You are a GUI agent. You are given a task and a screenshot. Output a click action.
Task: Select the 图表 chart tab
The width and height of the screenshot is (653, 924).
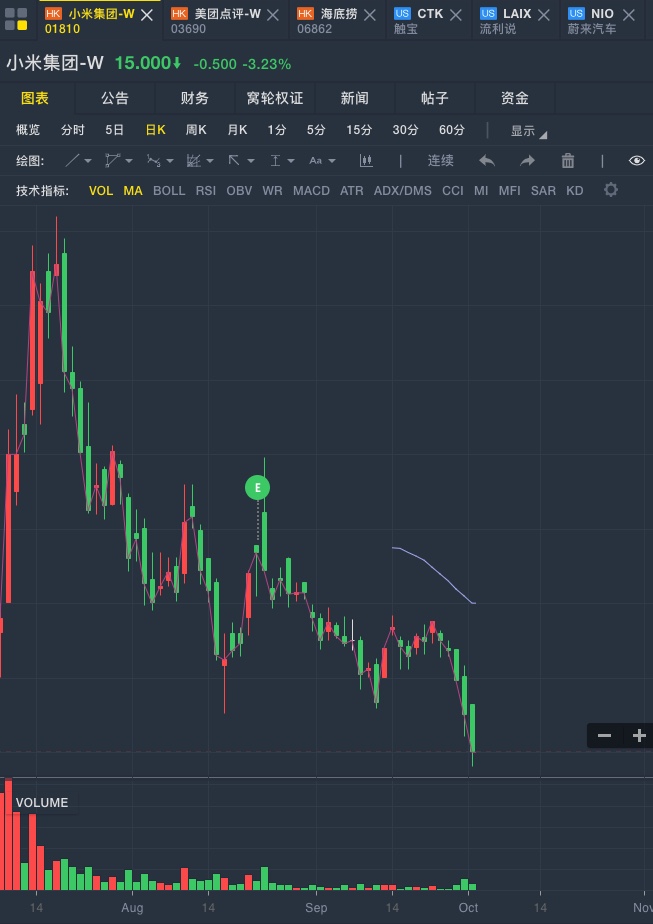click(35, 98)
